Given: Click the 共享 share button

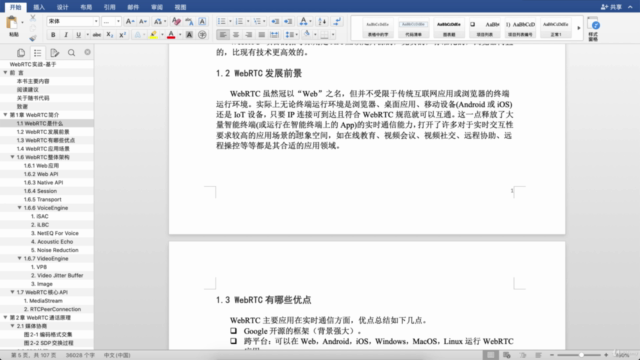Looking at the screenshot, I should click(611, 7).
